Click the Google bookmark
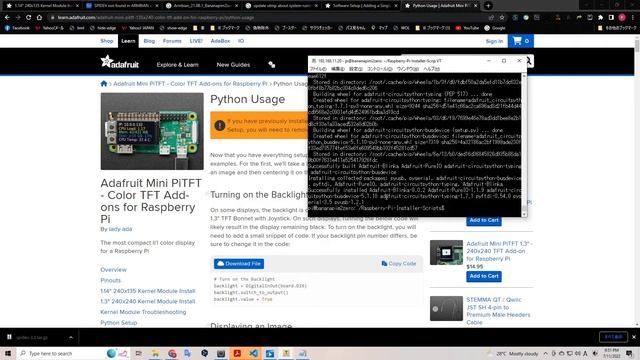Image resolution: width=640 pixels, height=360 pixels. point(495,28)
